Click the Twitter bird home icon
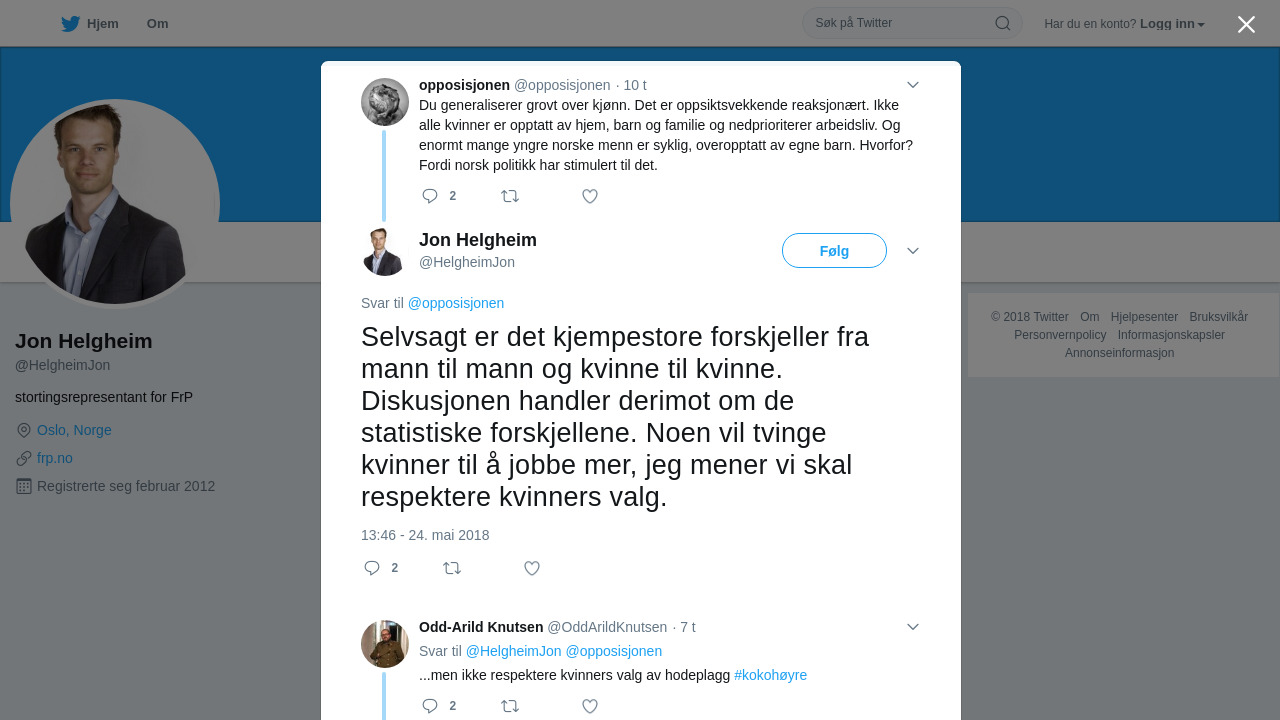This screenshot has height=720, width=1280. coord(70,24)
